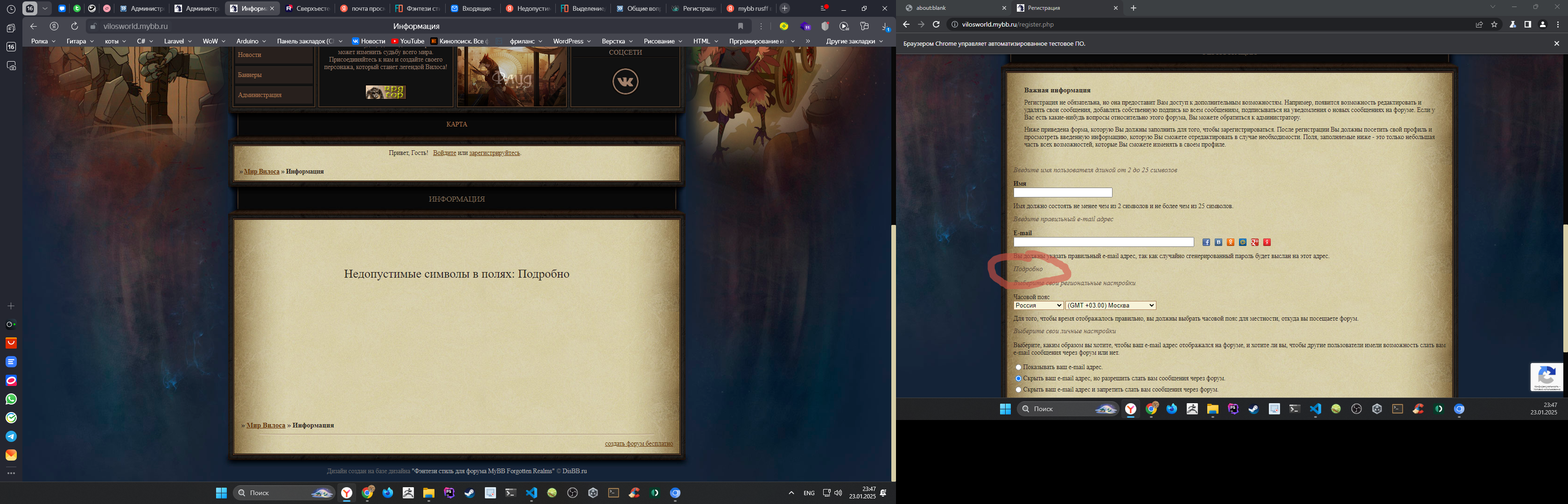Open the VK social network circle icon

tap(625, 82)
